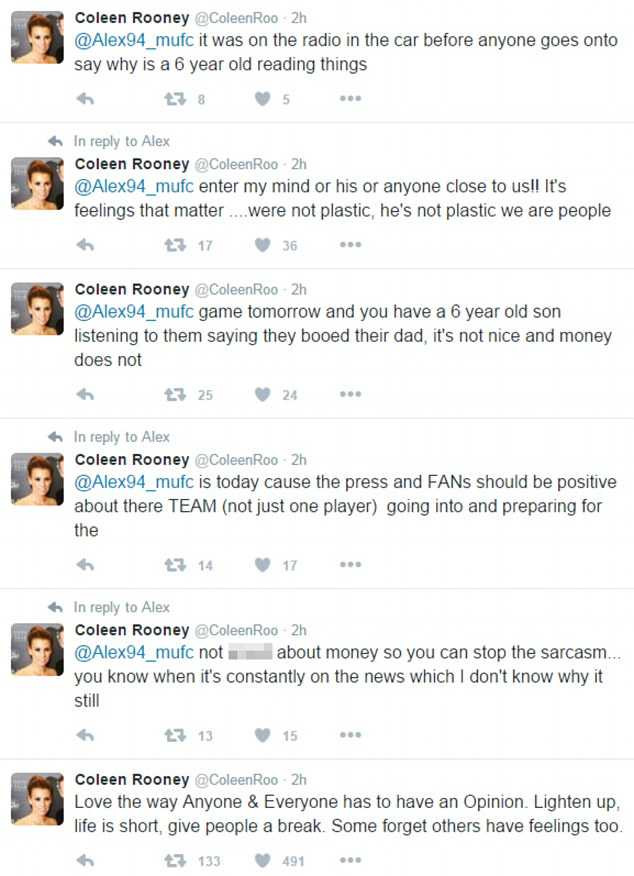Open the avatar thumbnail on the first tweet
This screenshot has height=876, width=634.
38,37
